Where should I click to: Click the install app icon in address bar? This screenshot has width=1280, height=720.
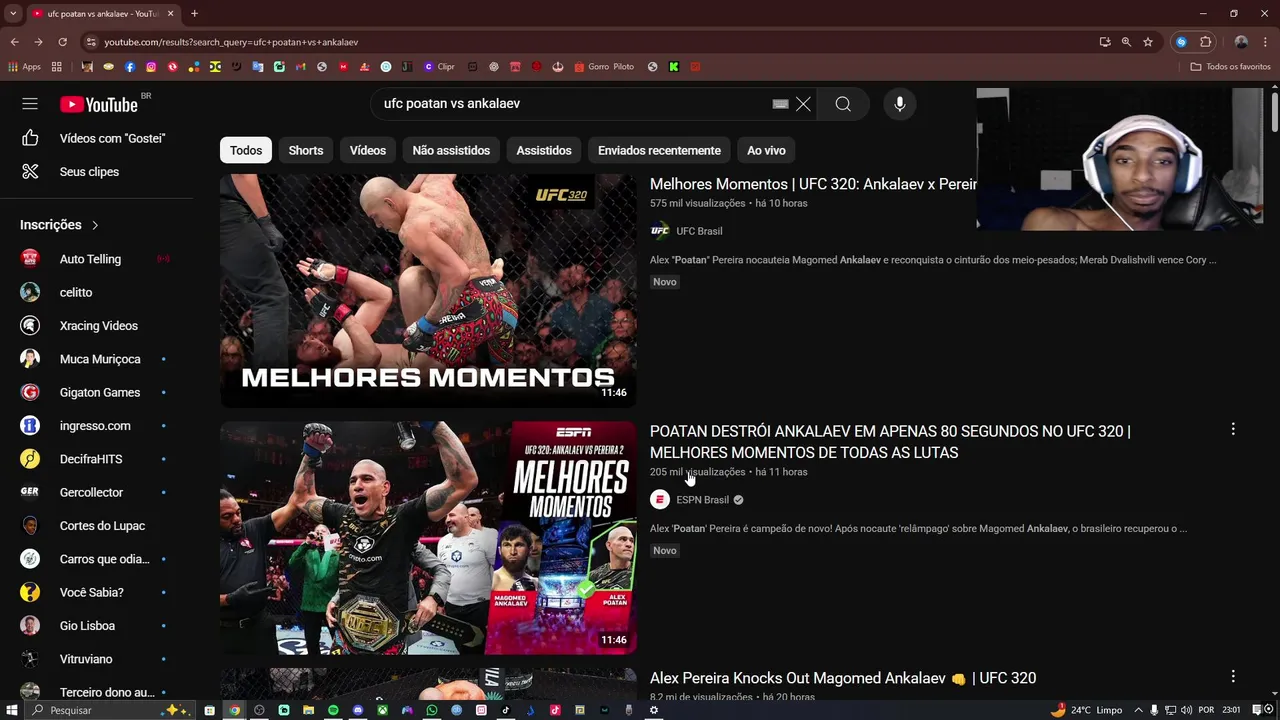(x=1105, y=42)
